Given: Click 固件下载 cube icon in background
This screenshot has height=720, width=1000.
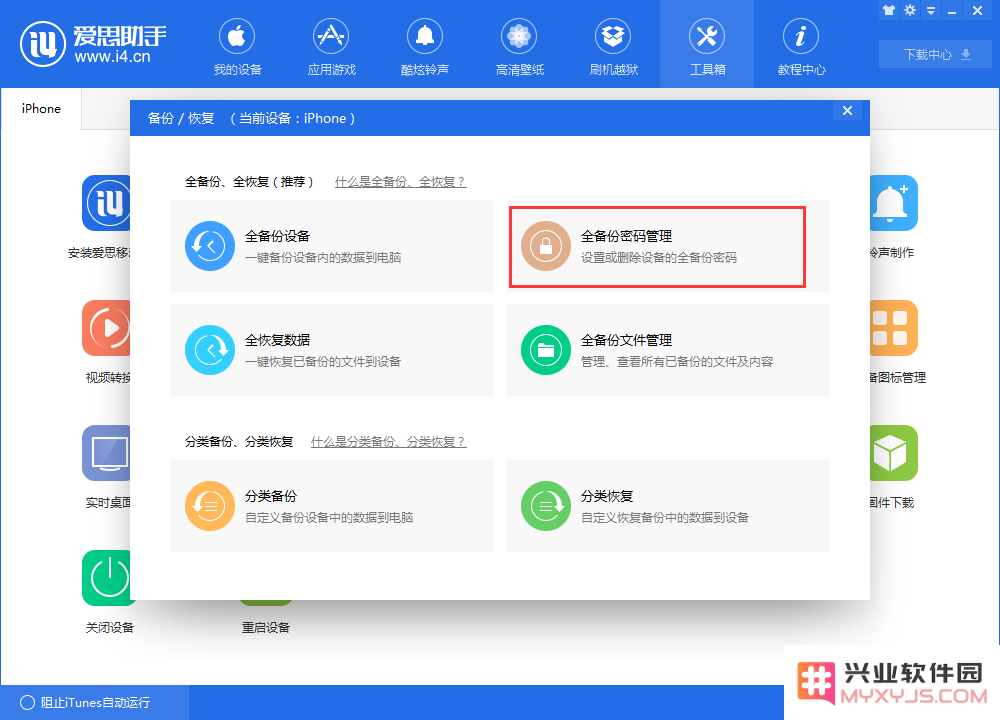Looking at the screenshot, I should 894,453.
